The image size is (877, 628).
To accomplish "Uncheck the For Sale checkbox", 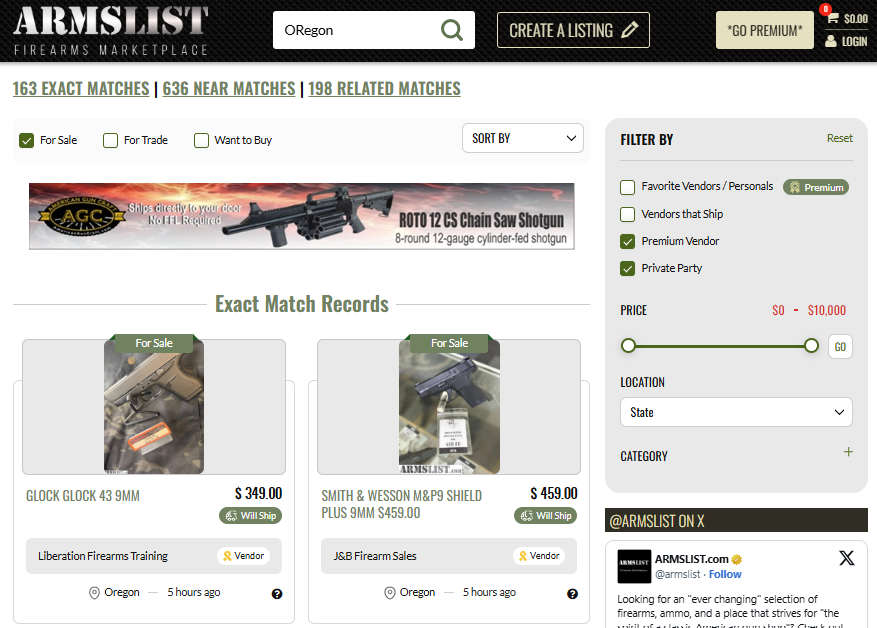I will [27, 141].
